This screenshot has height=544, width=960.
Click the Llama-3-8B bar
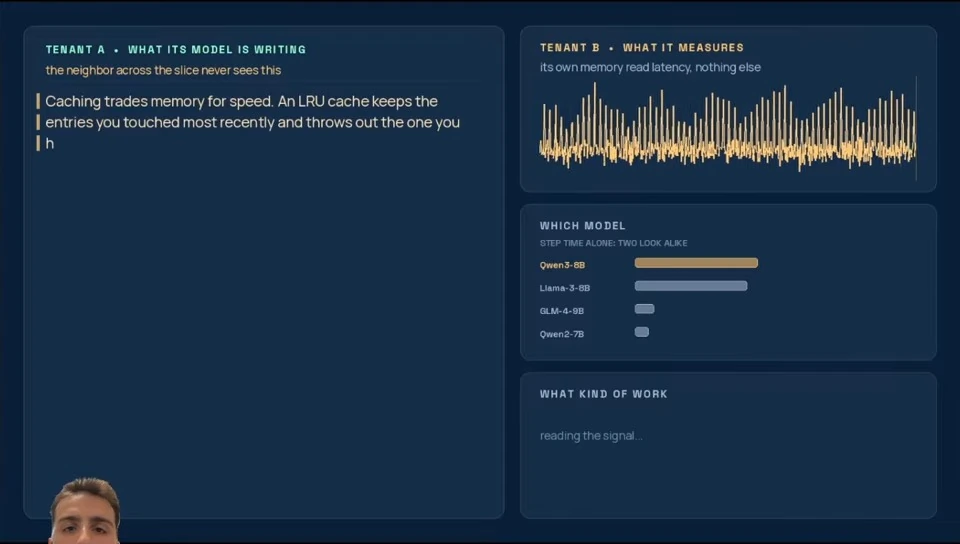[x=691, y=286]
